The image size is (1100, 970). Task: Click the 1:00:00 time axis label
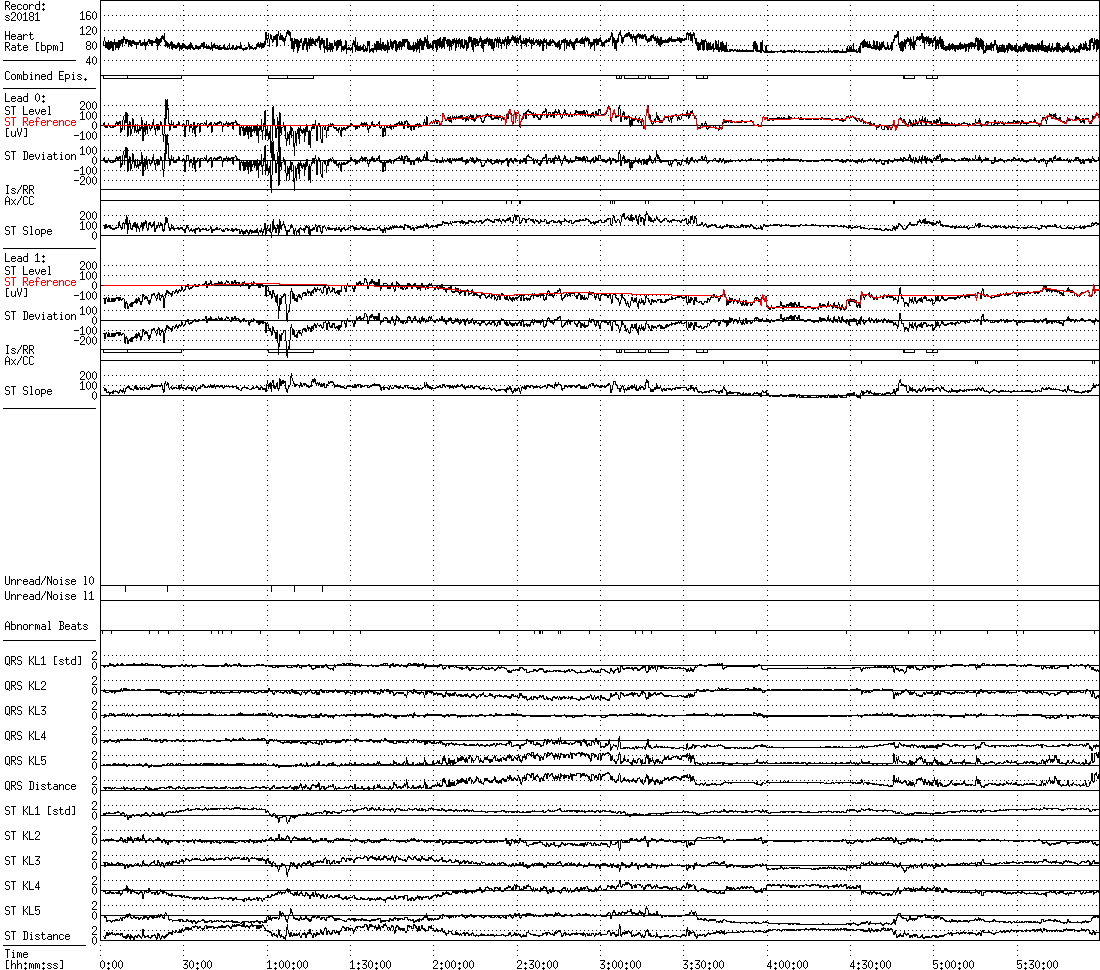(x=287, y=964)
